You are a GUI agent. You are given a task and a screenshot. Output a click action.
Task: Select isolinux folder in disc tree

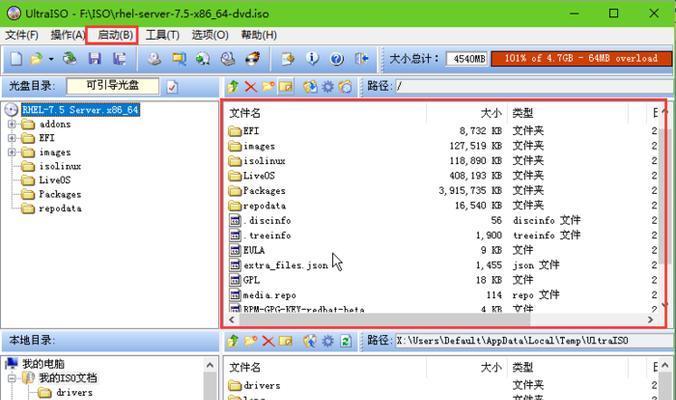point(59,166)
